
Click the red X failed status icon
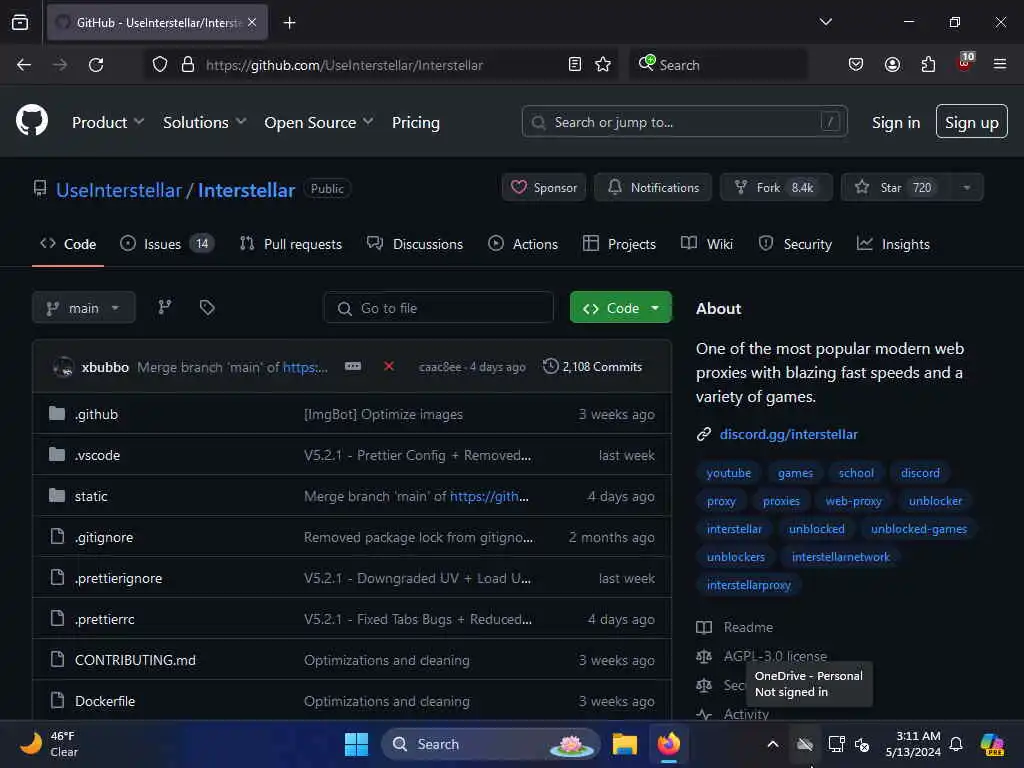click(x=389, y=366)
